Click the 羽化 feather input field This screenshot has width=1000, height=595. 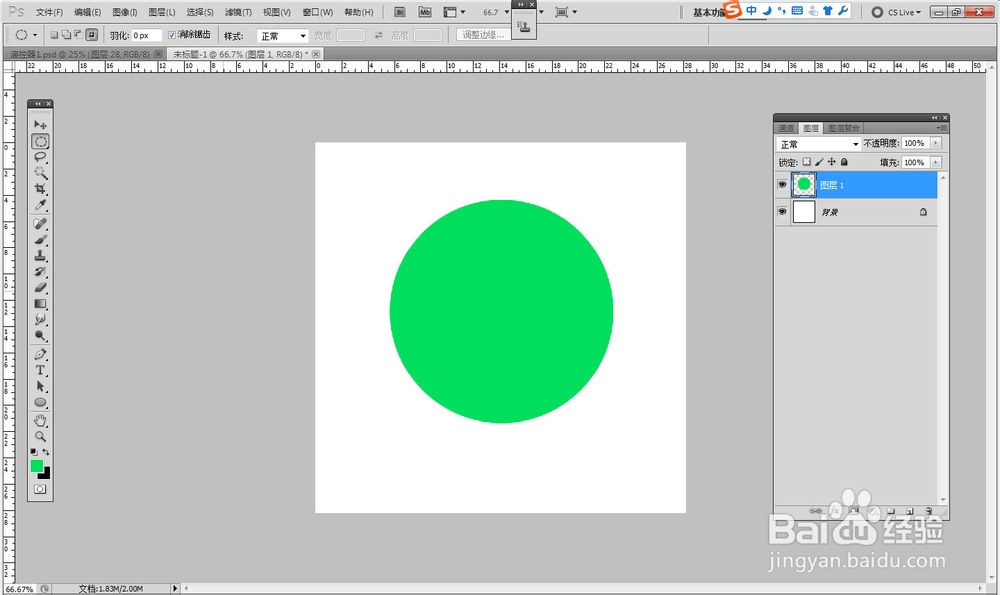coord(145,36)
